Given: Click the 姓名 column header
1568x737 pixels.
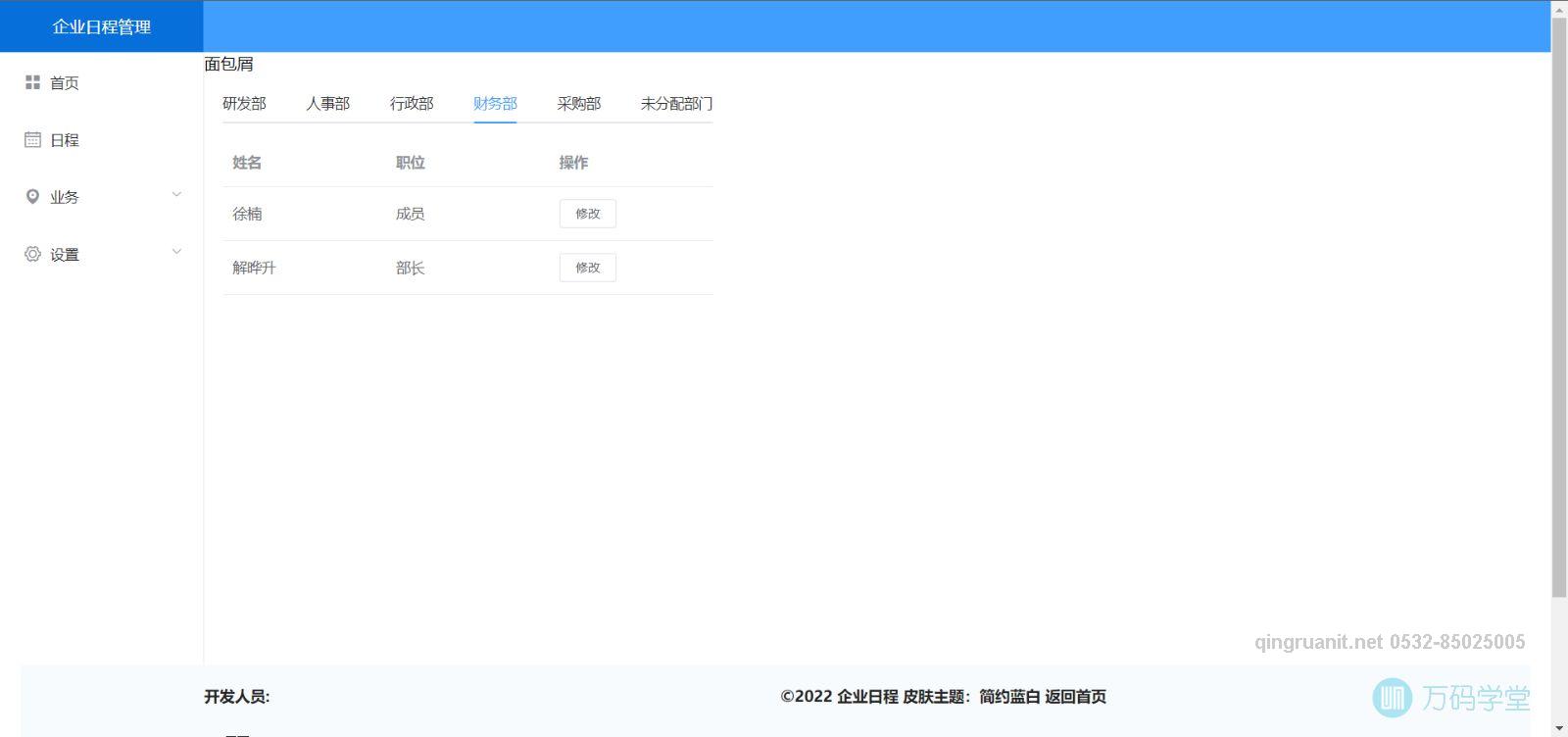Looking at the screenshot, I should (x=247, y=163).
